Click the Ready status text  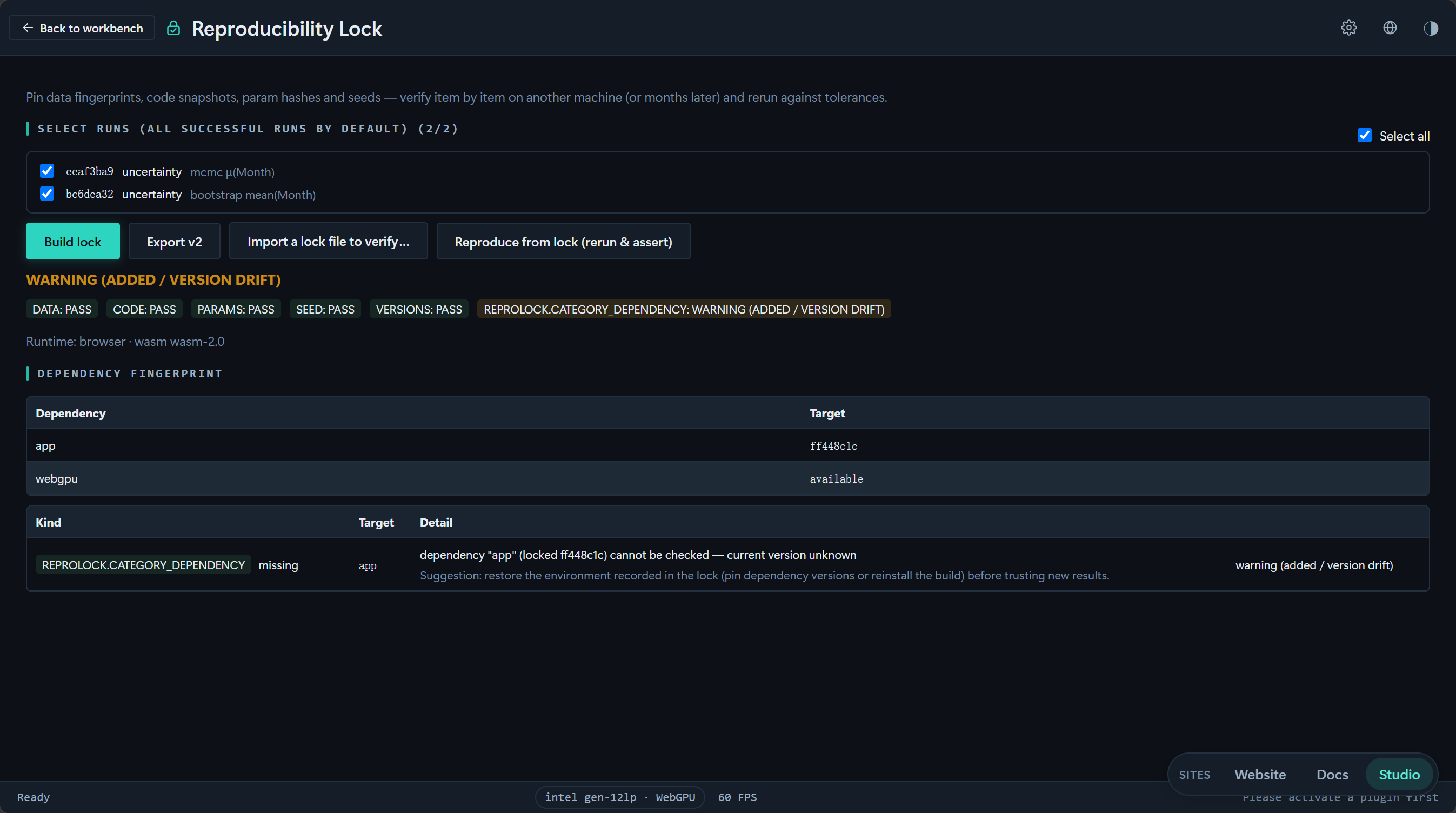tap(34, 797)
